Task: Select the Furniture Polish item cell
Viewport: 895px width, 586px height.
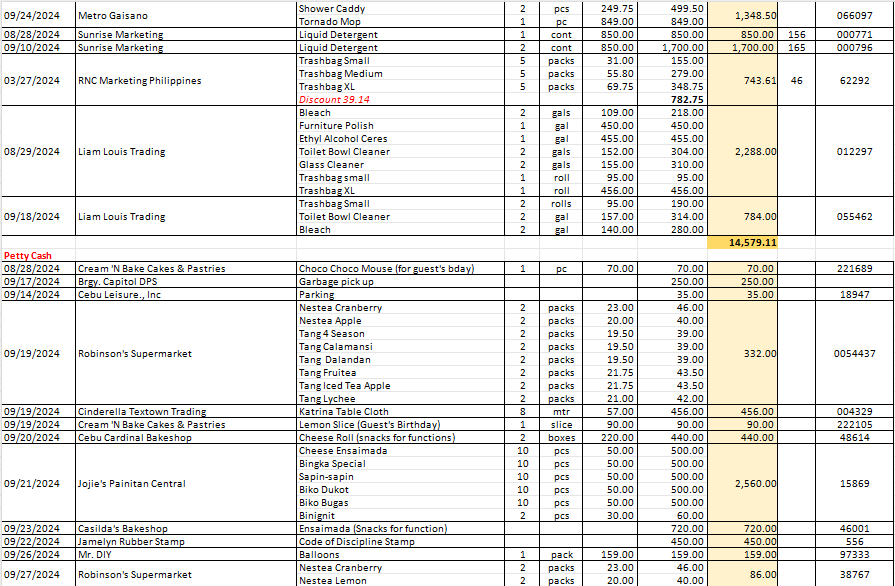Action: pos(400,126)
